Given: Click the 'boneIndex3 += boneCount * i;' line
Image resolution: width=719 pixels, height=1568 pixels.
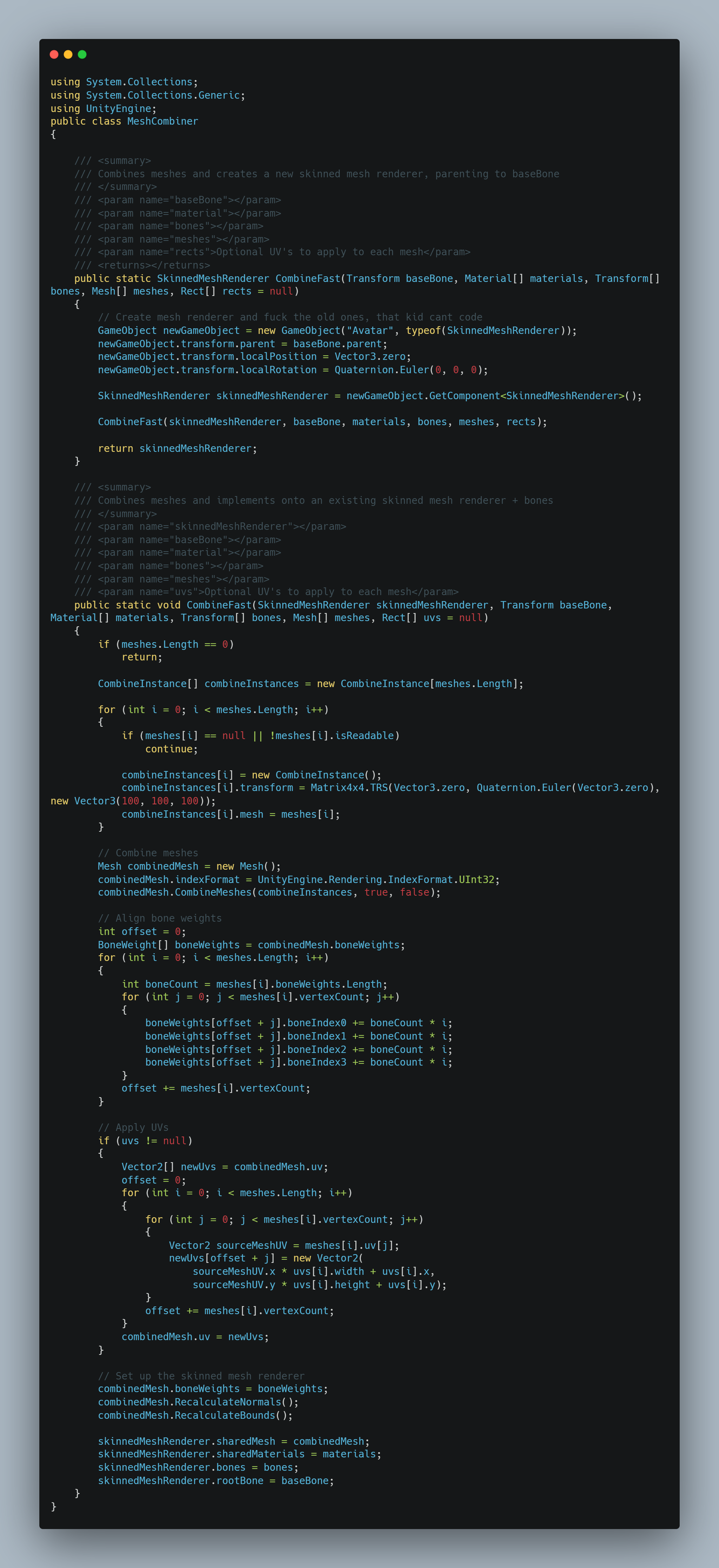Looking at the screenshot, I should click(x=299, y=1062).
